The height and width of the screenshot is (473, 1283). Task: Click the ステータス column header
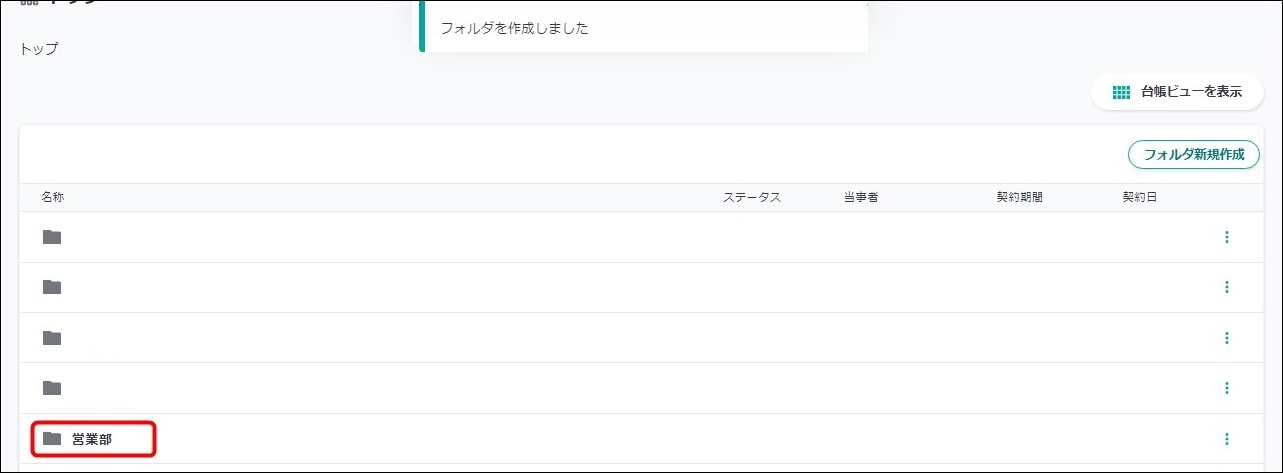click(x=751, y=198)
